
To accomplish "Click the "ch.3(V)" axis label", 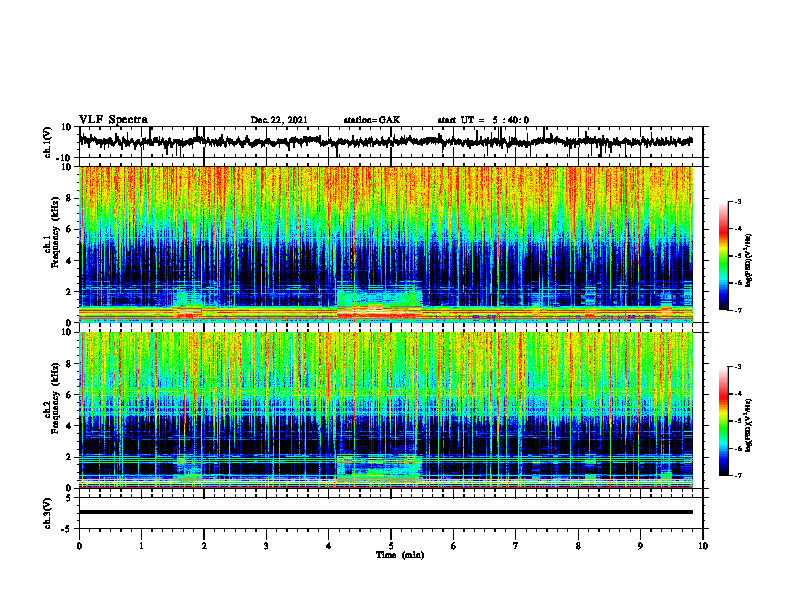I will (48, 513).
